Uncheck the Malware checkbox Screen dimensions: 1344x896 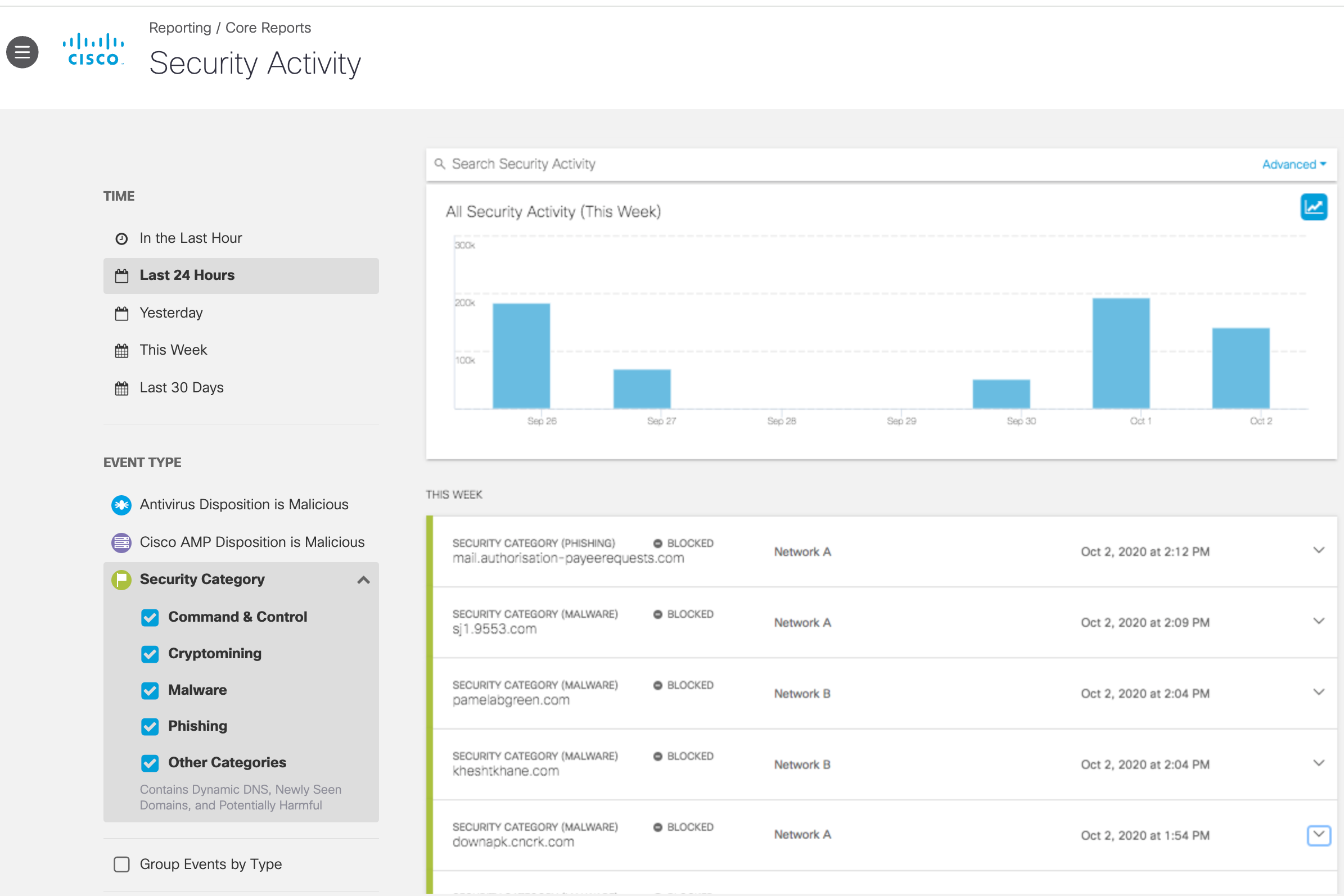point(150,691)
